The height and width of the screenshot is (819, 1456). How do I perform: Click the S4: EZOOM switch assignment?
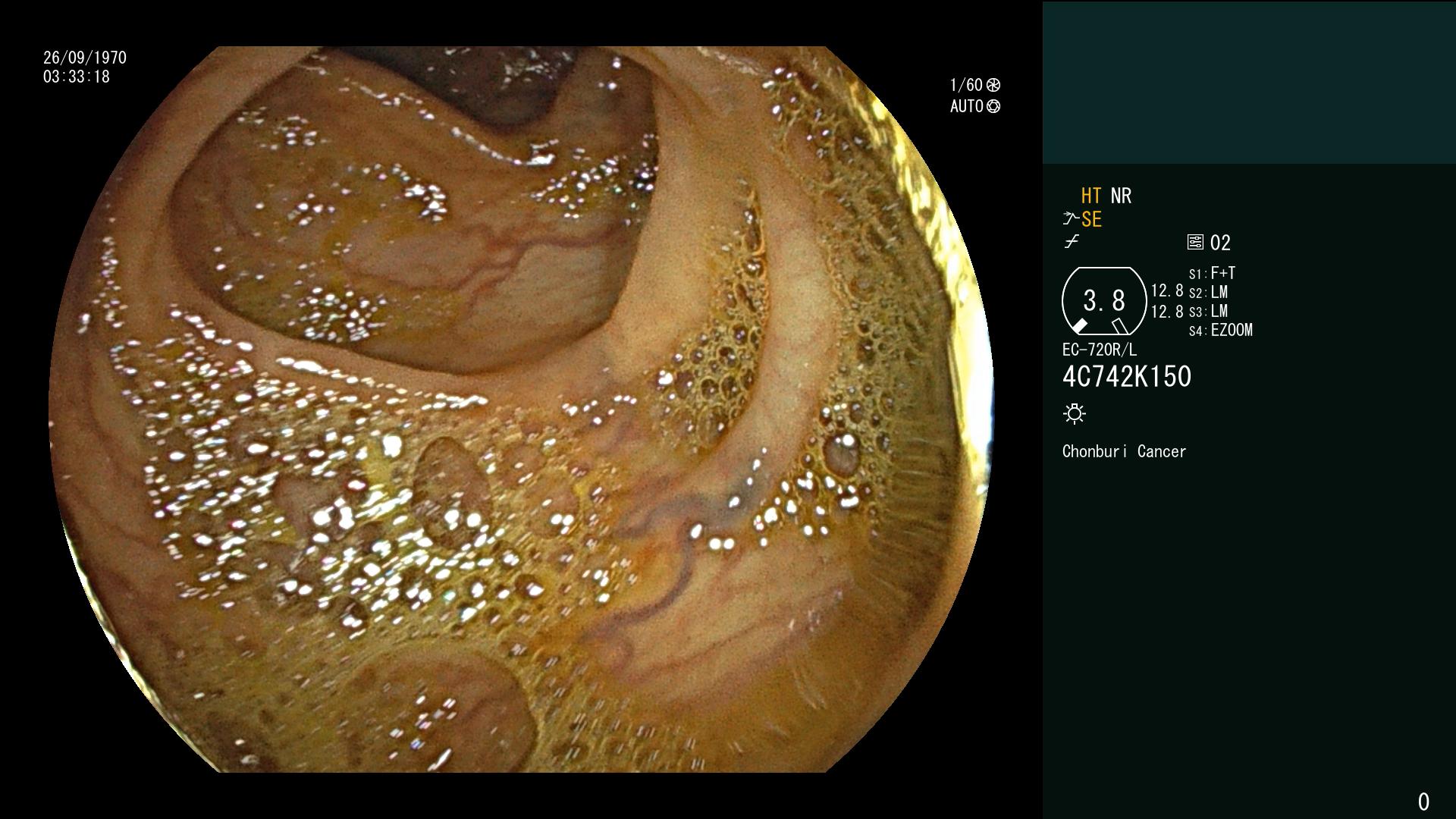(x=1221, y=330)
